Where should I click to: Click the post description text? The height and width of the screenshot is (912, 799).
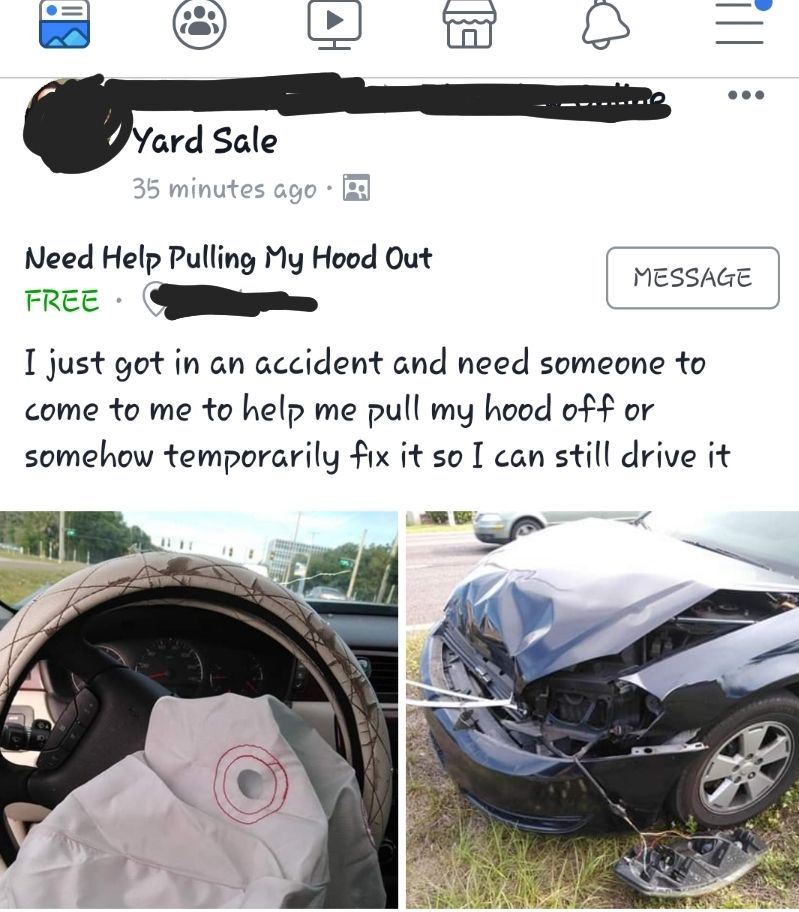[377, 409]
